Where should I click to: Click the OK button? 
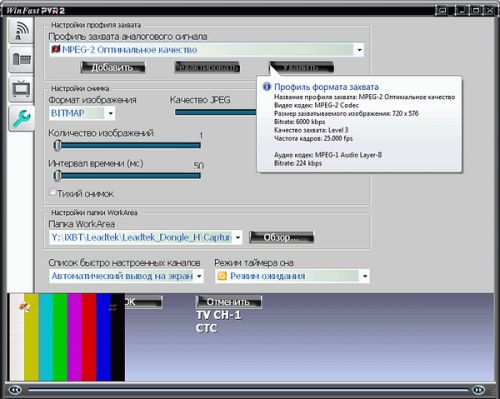coord(143,302)
